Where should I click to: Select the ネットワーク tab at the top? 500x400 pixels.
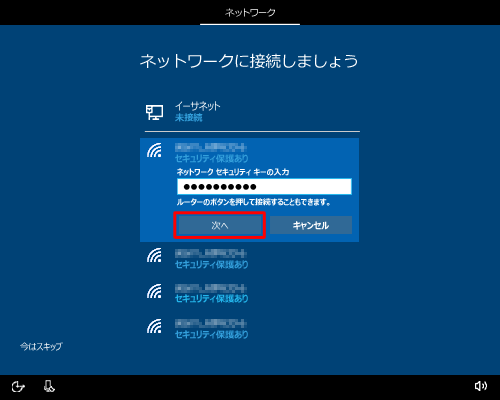[250, 13]
